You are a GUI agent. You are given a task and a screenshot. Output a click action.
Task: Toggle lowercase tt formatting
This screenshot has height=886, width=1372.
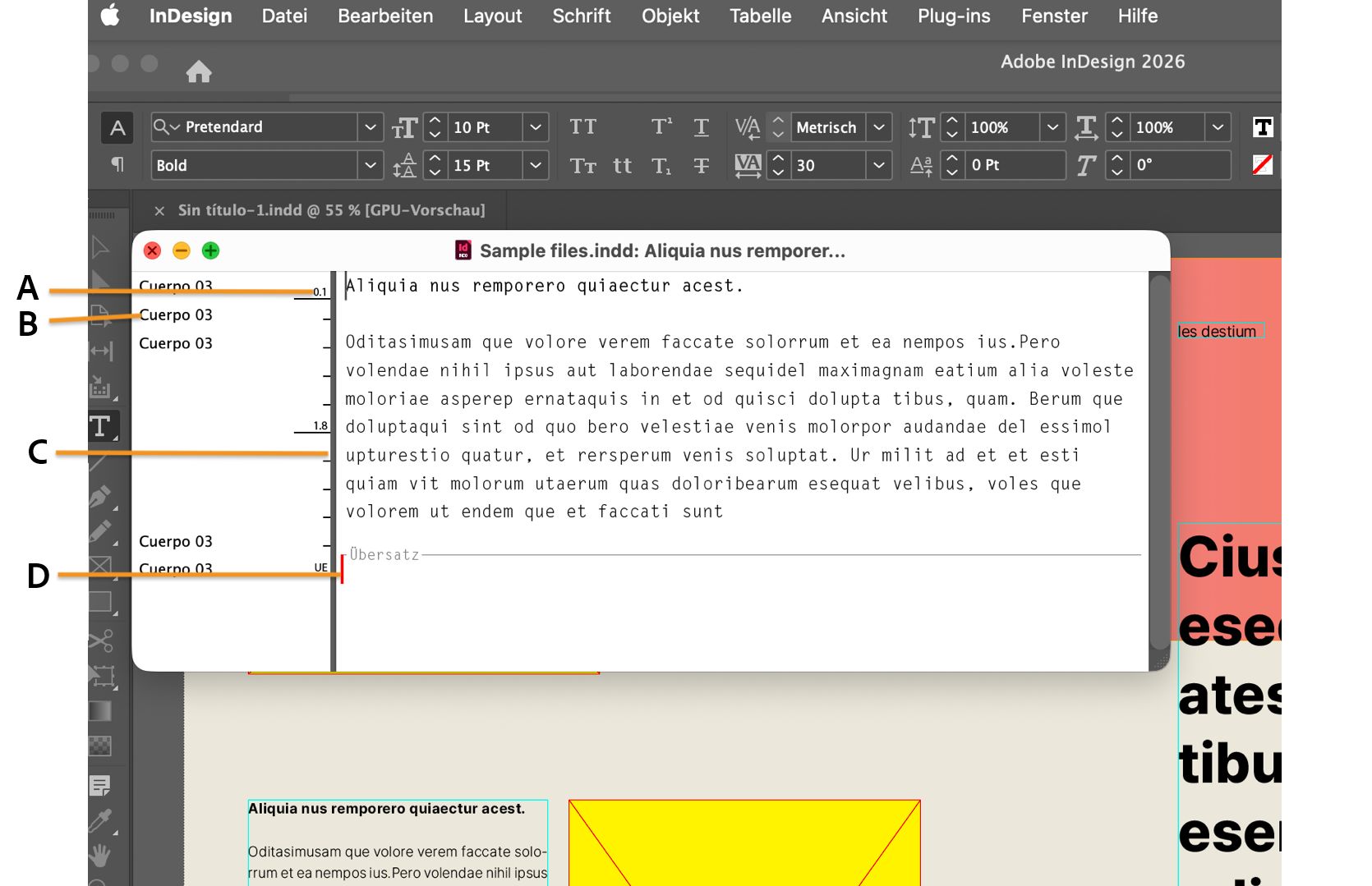point(622,166)
